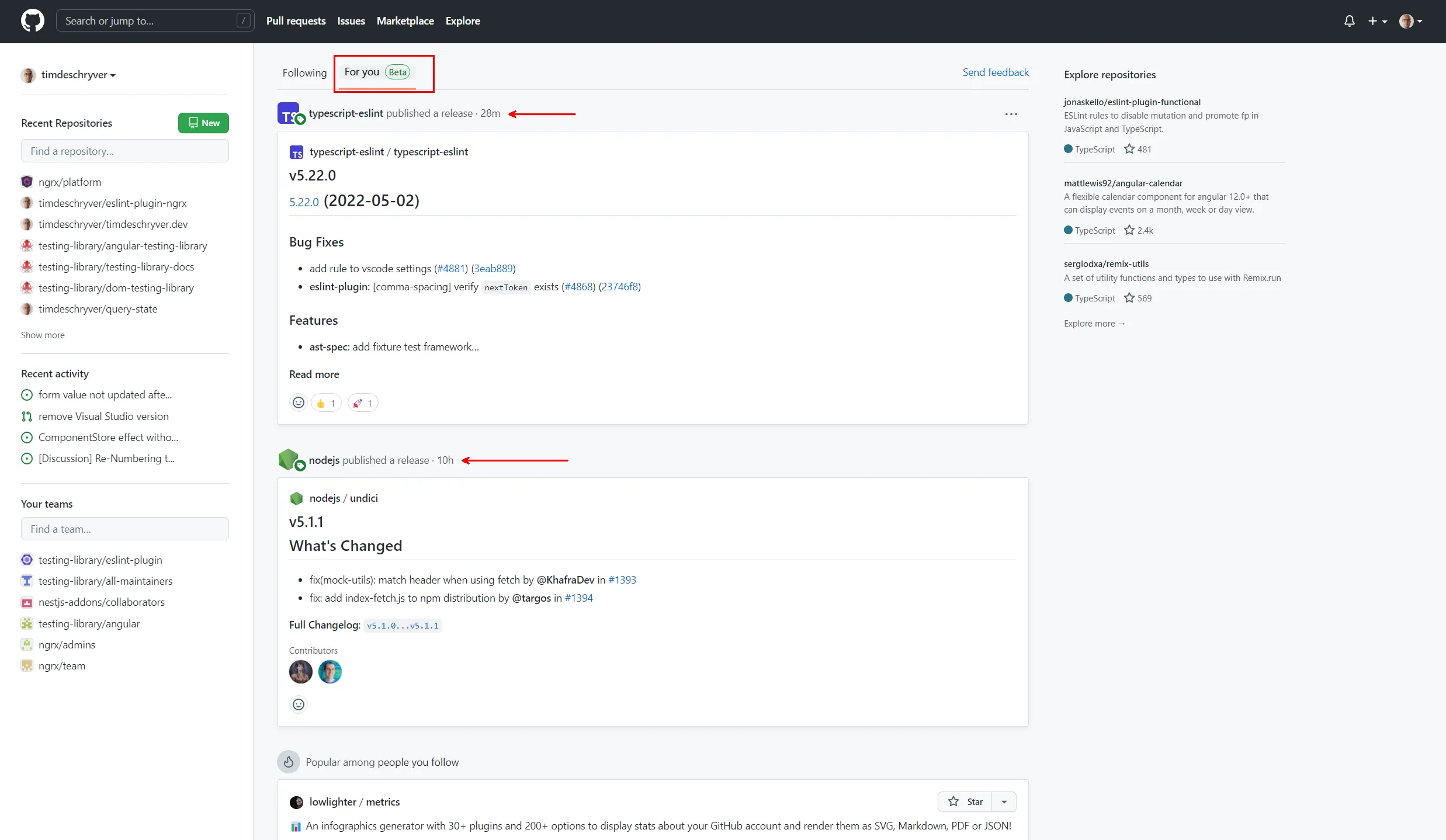Open Pull requests in top navigation
Image resolution: width=1446 pixels, height=840 pixels.
coord(296,21)
